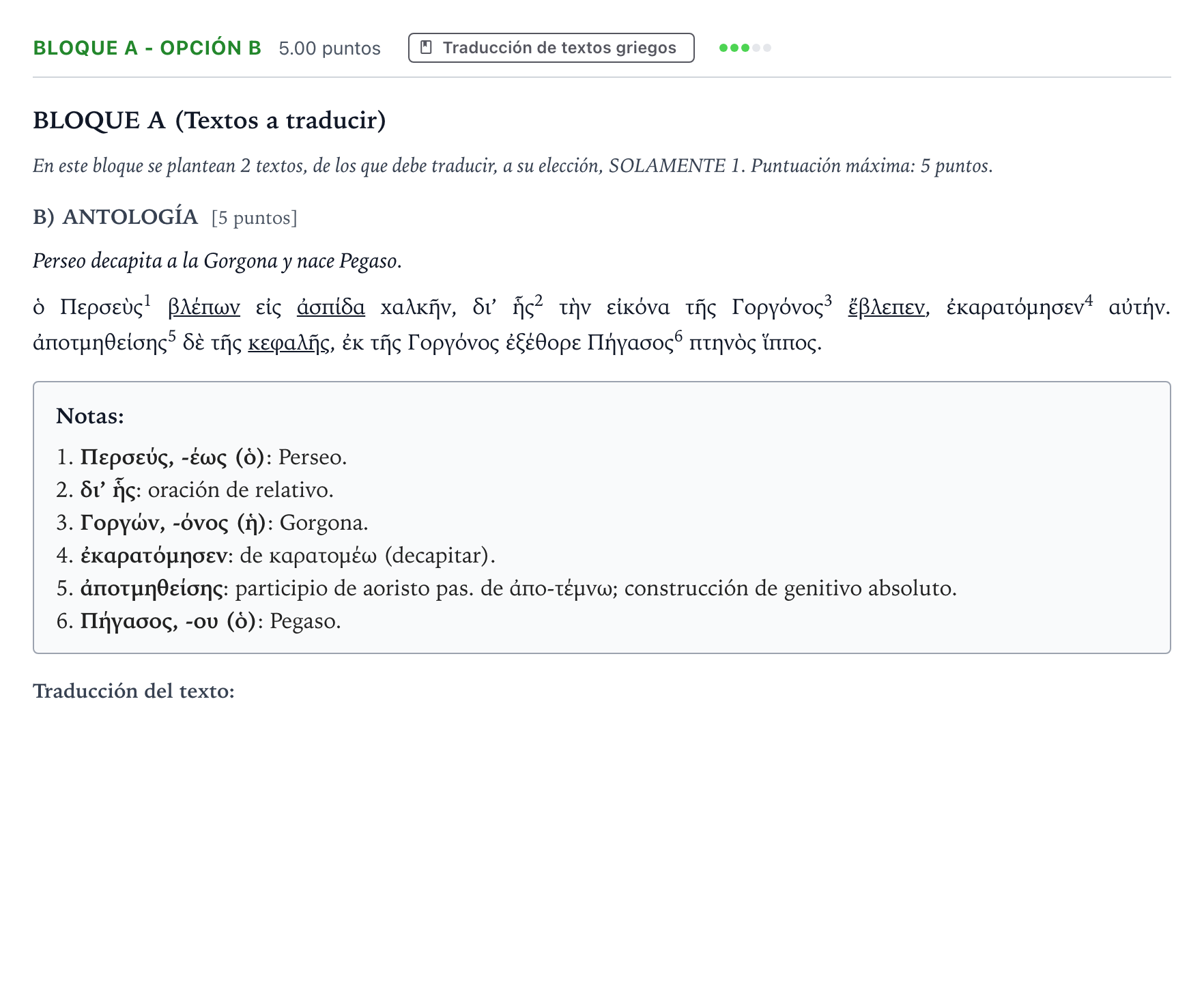Click note 4 about ἐκαρατόμησεν
The height and width of the screenshot is (1005, 1204).
276,555
